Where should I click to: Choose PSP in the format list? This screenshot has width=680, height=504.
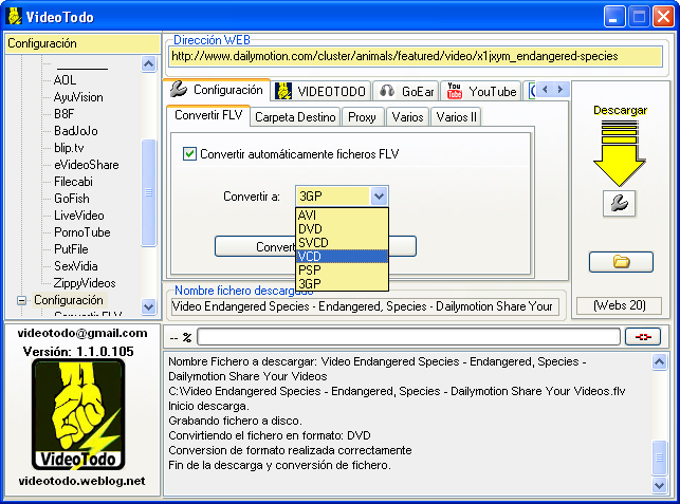[342, 270]
